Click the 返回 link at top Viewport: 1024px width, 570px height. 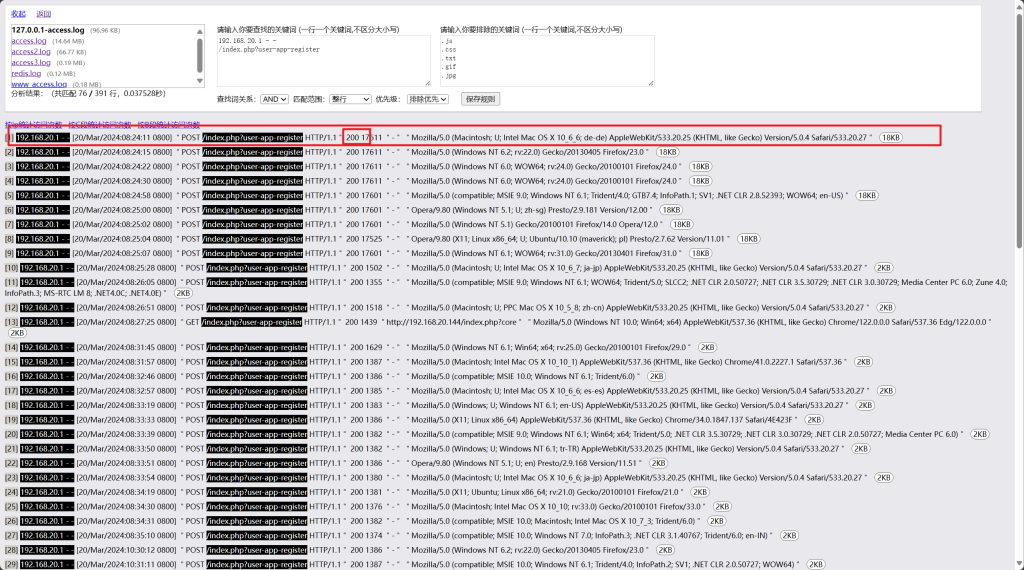pos(43,14)
